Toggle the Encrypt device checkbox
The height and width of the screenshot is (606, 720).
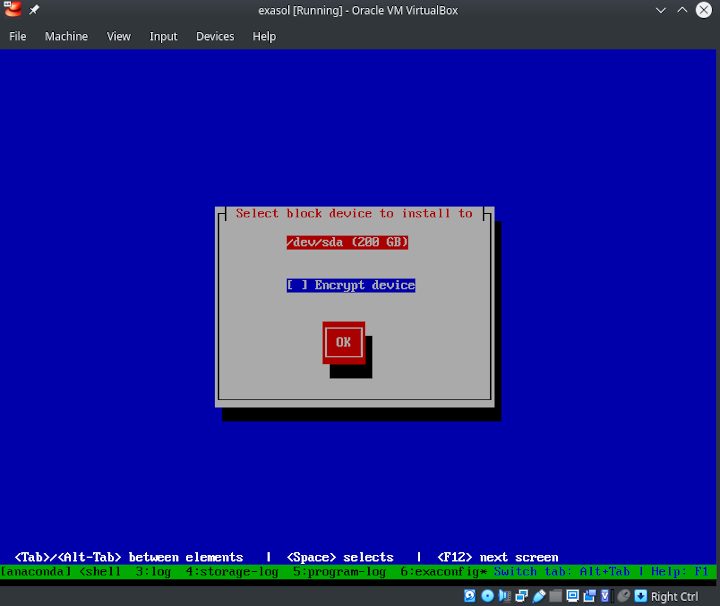pos(351,285)
